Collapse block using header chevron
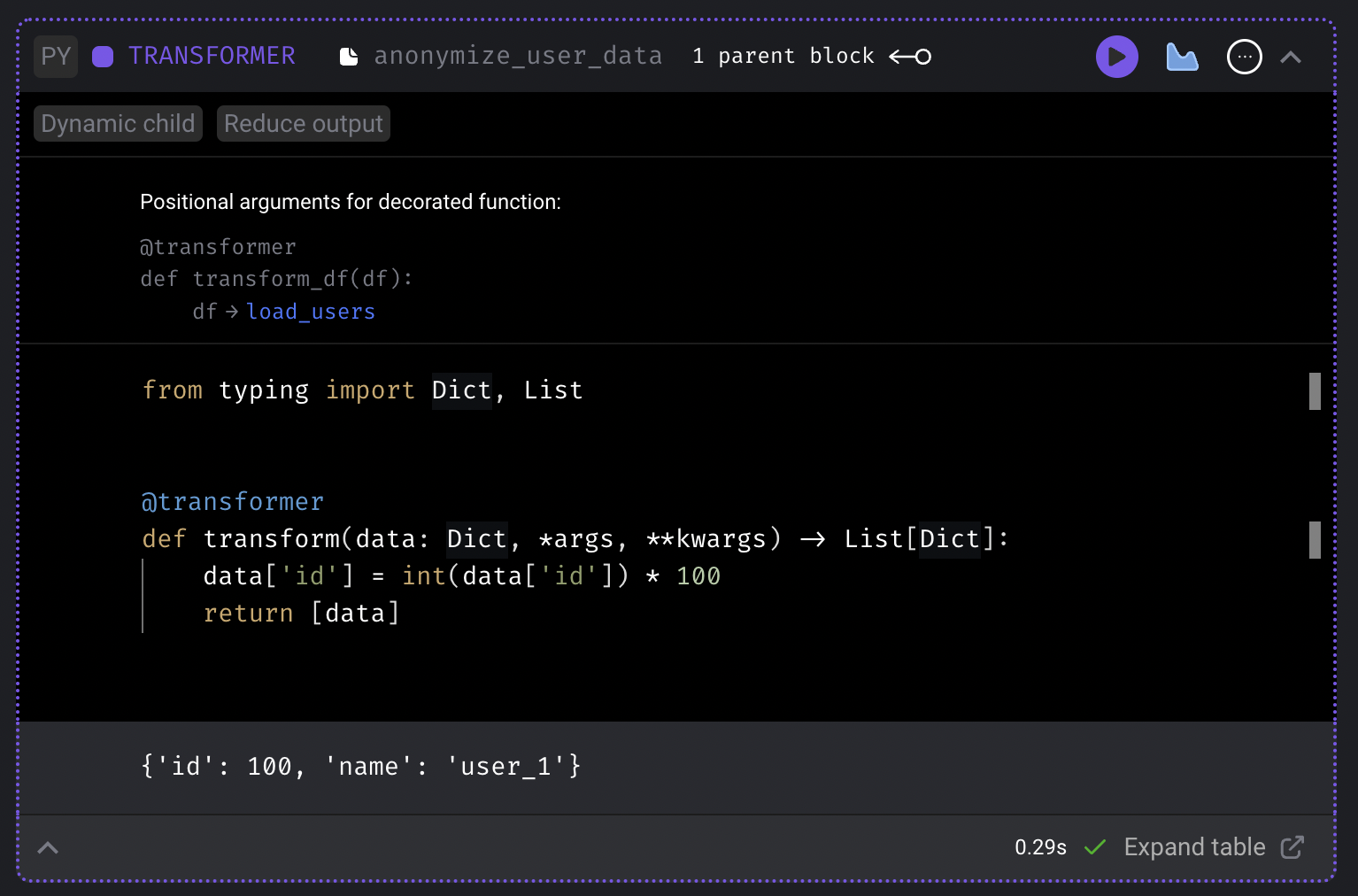 (1291, 57)
